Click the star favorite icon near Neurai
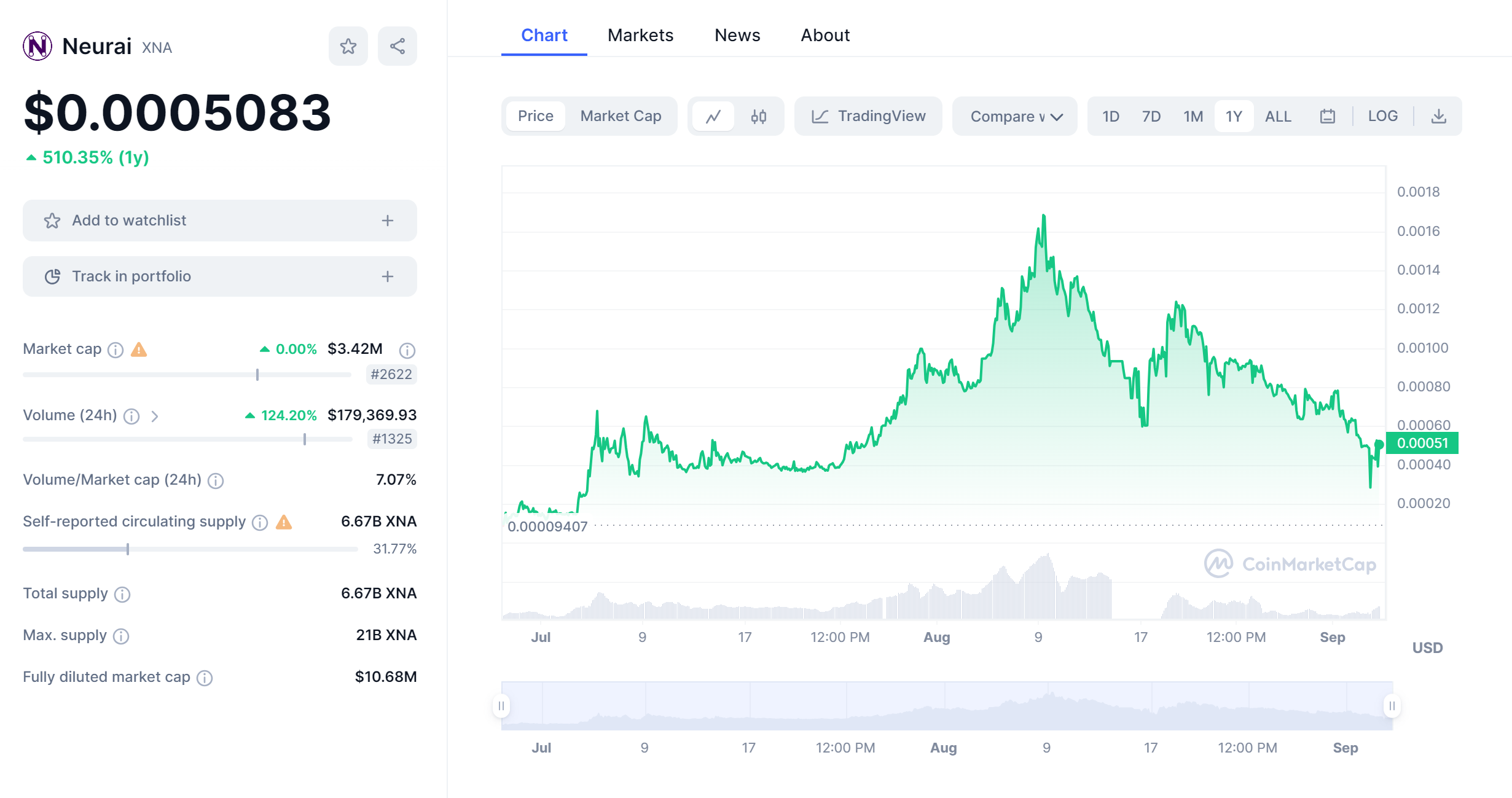1512x798 pixels. pyautogui.click(x=348, y=46)
